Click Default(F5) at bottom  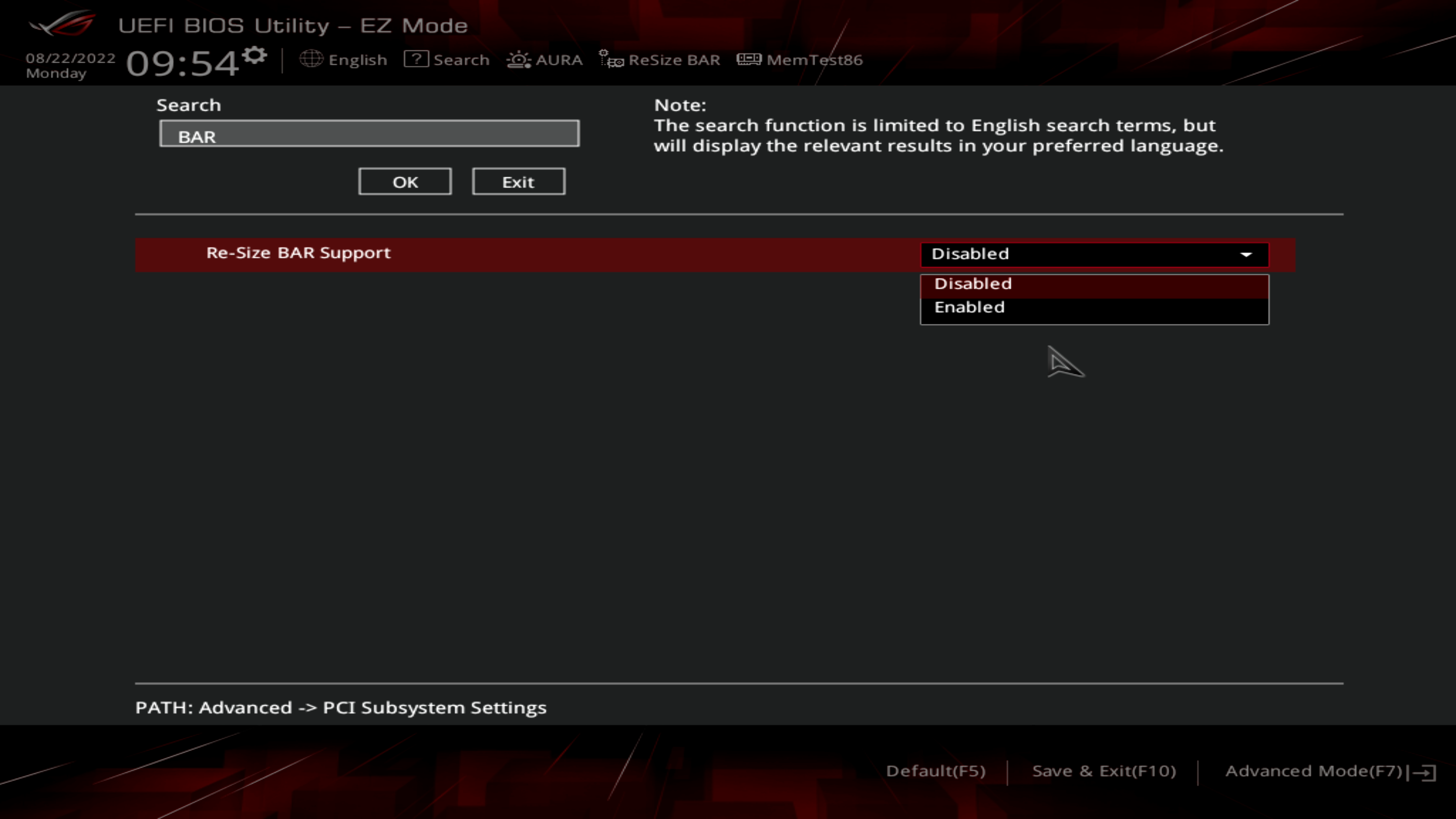935,771
